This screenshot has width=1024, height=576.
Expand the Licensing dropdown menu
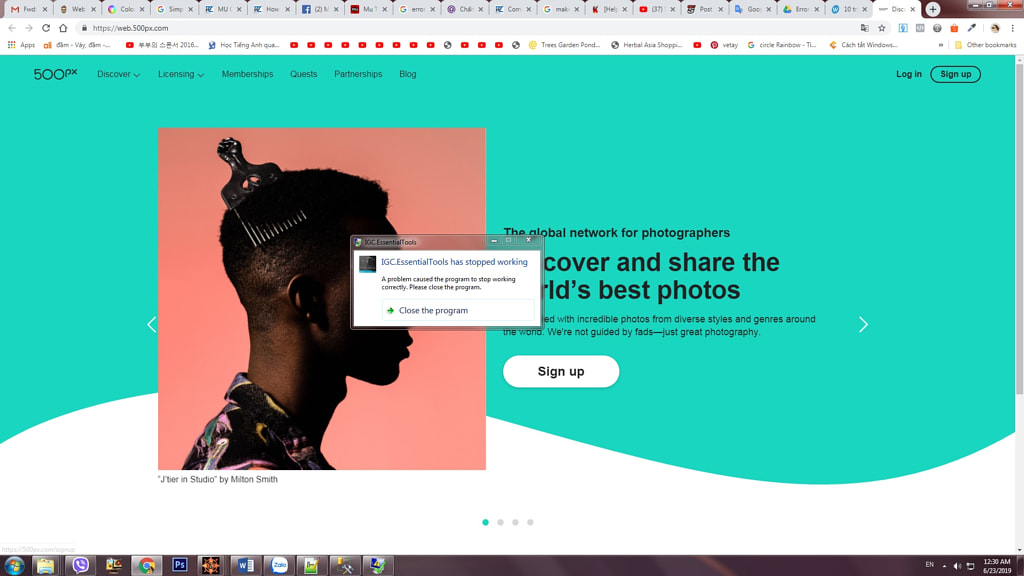pyautogui.click(x=180, y=74)
